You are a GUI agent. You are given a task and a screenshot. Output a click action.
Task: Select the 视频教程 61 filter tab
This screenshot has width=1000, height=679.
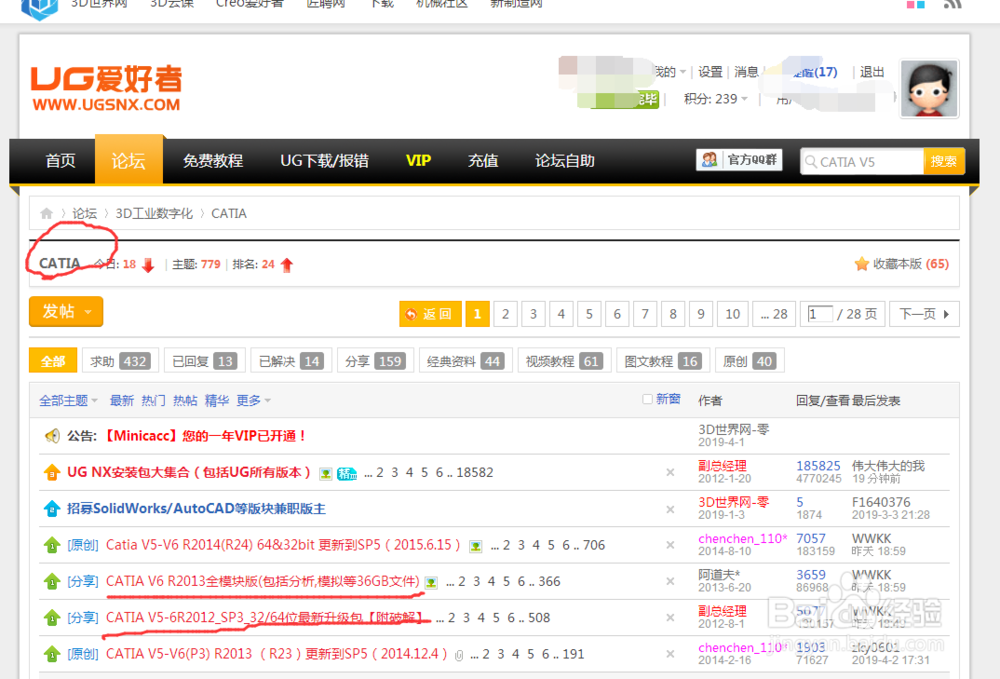[x=564, y=361]
